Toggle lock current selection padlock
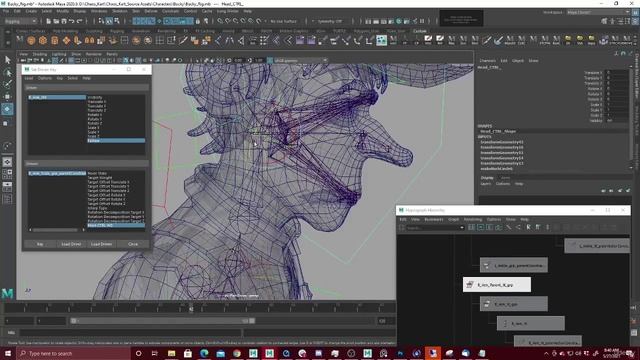 198,21
